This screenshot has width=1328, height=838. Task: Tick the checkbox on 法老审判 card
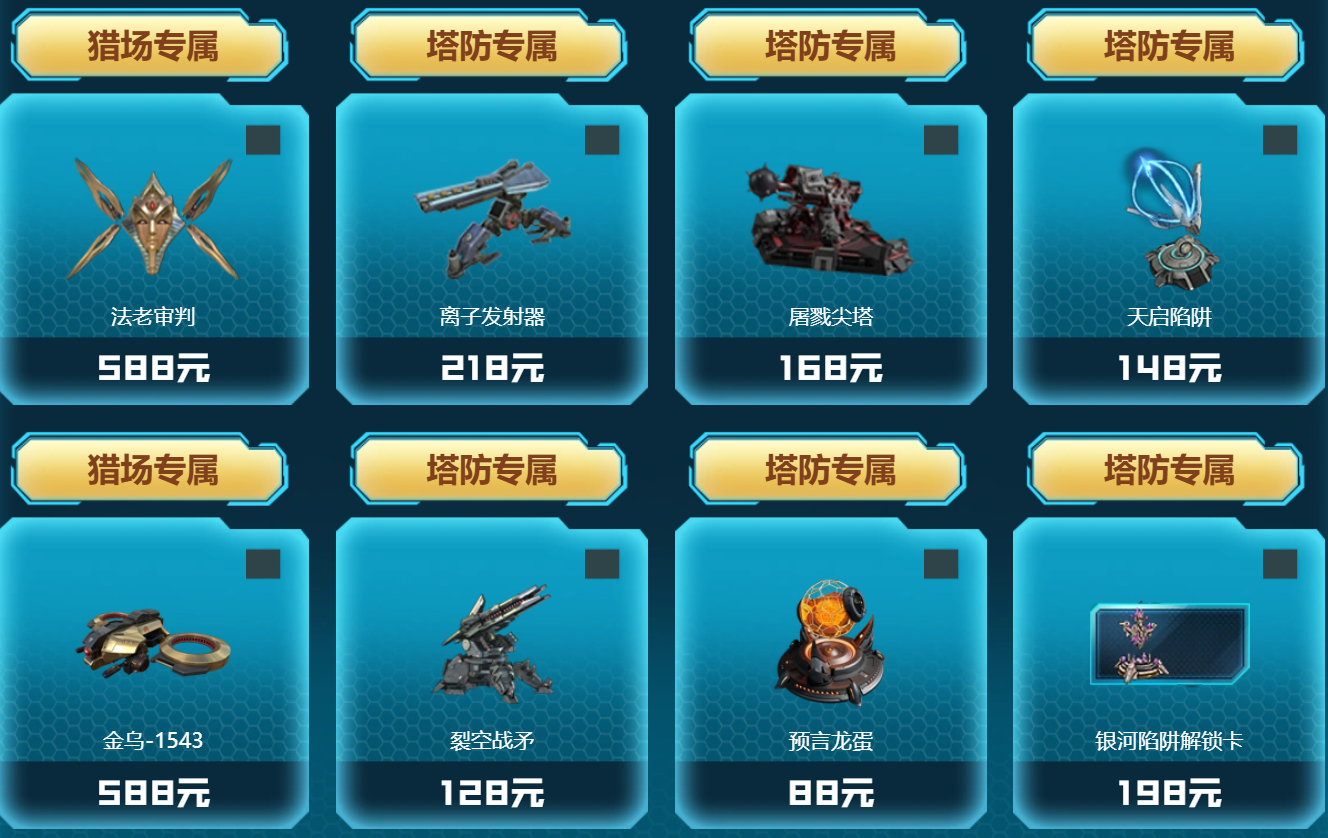pos(263,140)
